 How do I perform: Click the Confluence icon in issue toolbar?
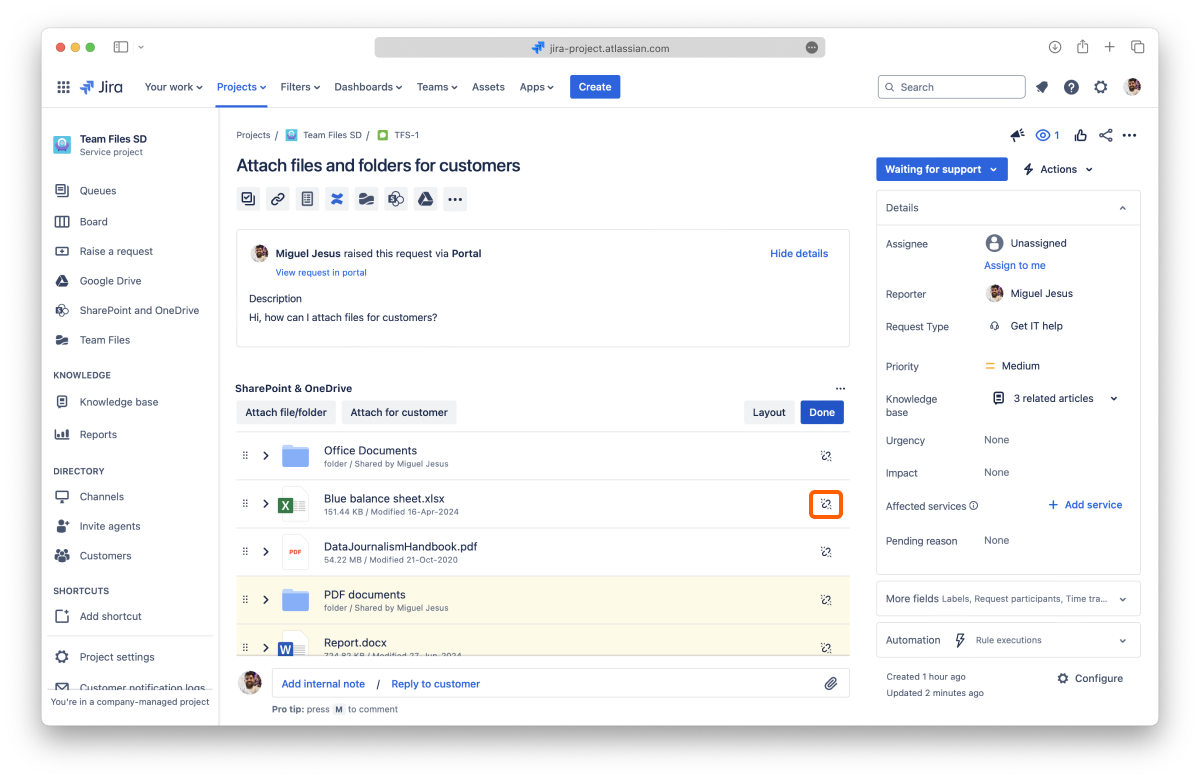(337, 199)
